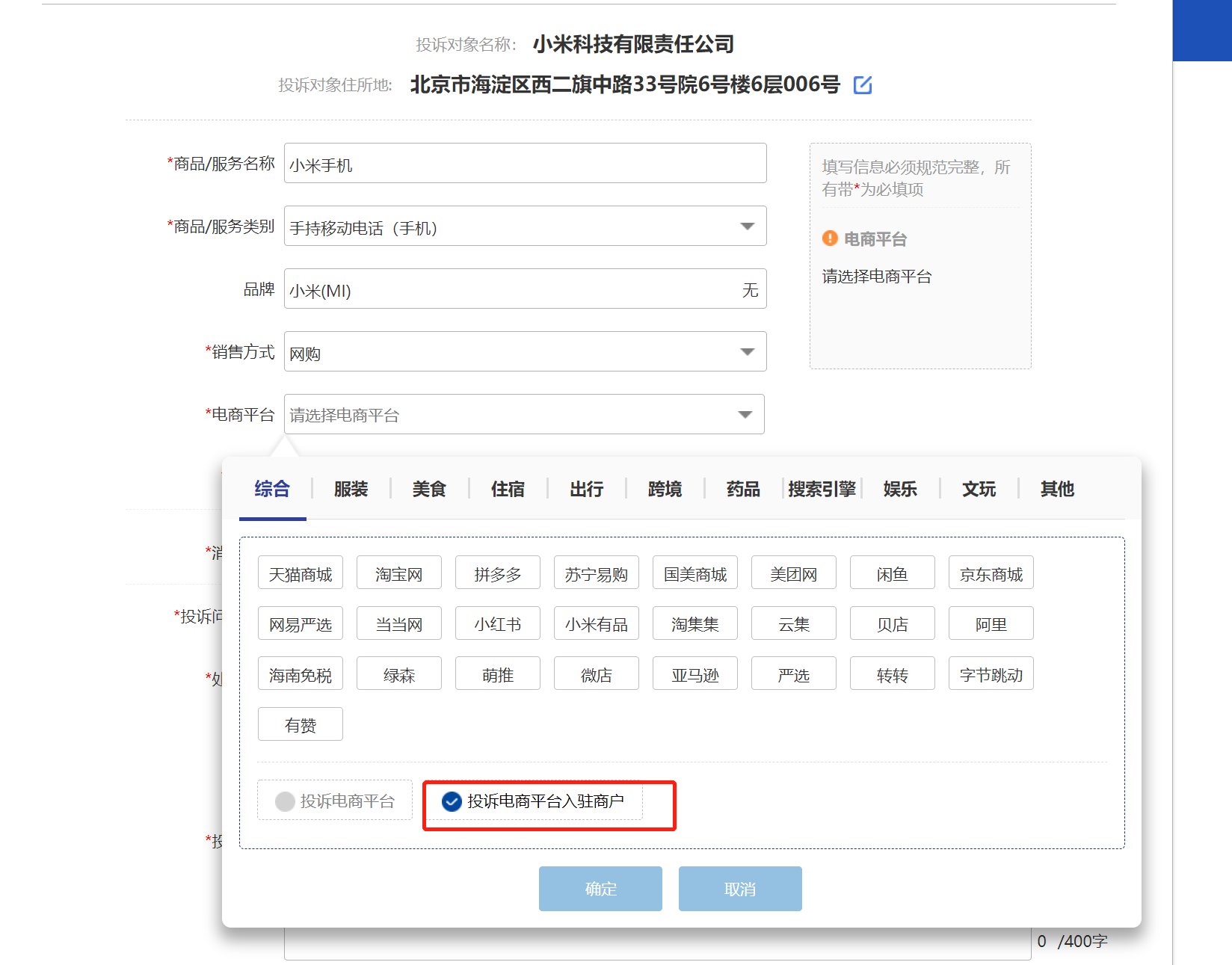Choose 海南免税 platform
The height and width of the screenshot is (965, 1232).
pyautogui.click(x=301, y=674)
